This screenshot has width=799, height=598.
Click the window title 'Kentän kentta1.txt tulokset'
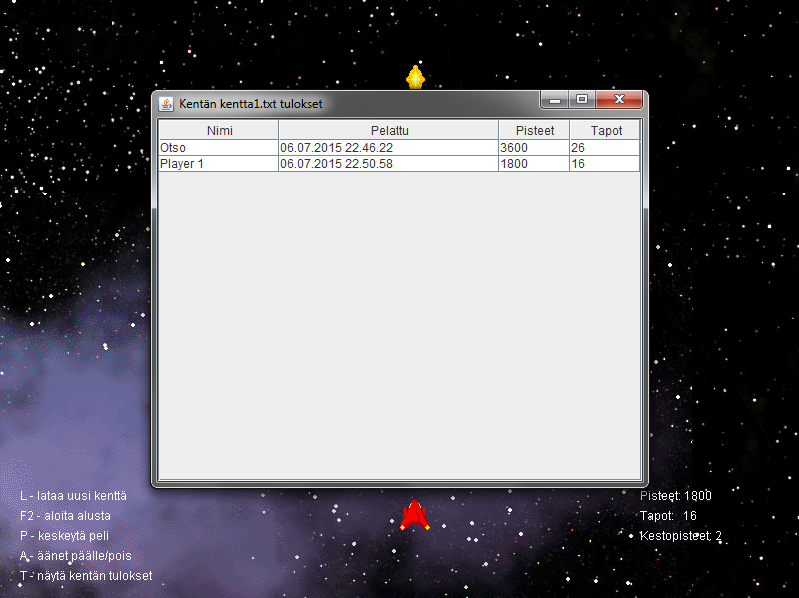251,104
